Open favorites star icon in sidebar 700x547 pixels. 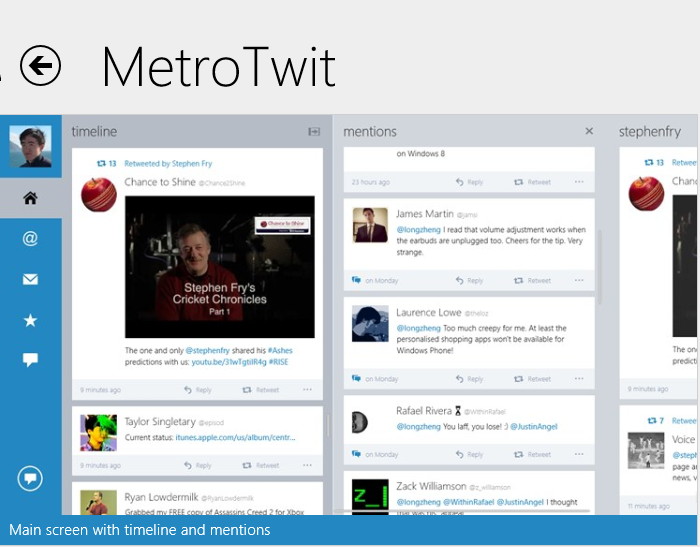click(x=30, y=320)
